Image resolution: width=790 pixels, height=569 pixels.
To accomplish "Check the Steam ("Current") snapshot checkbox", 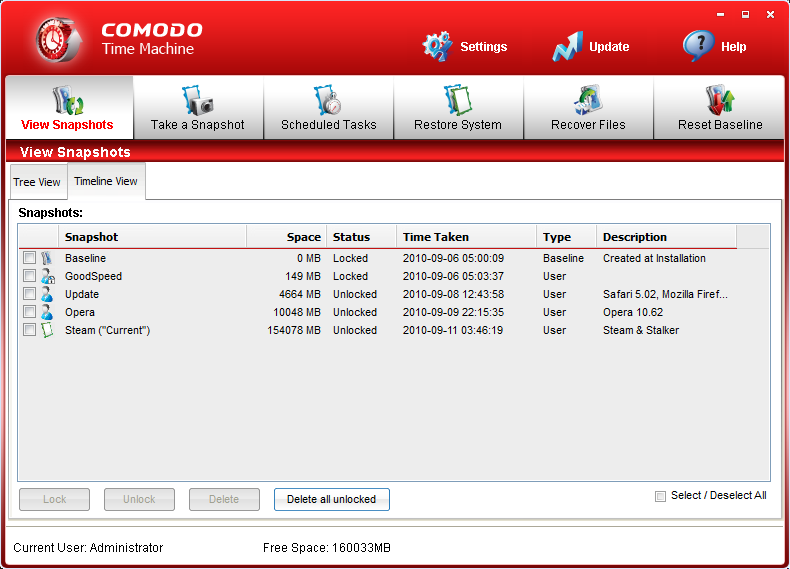I will point(29,330).
